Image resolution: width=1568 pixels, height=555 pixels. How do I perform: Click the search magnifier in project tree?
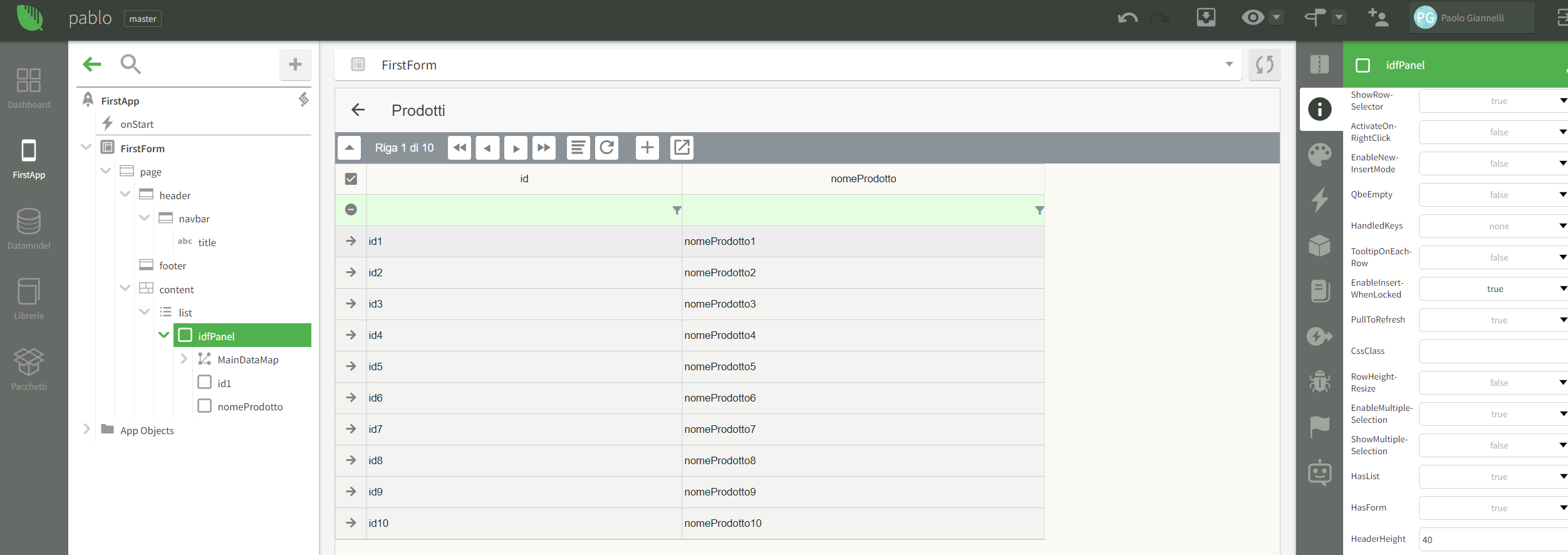(130, 64)
